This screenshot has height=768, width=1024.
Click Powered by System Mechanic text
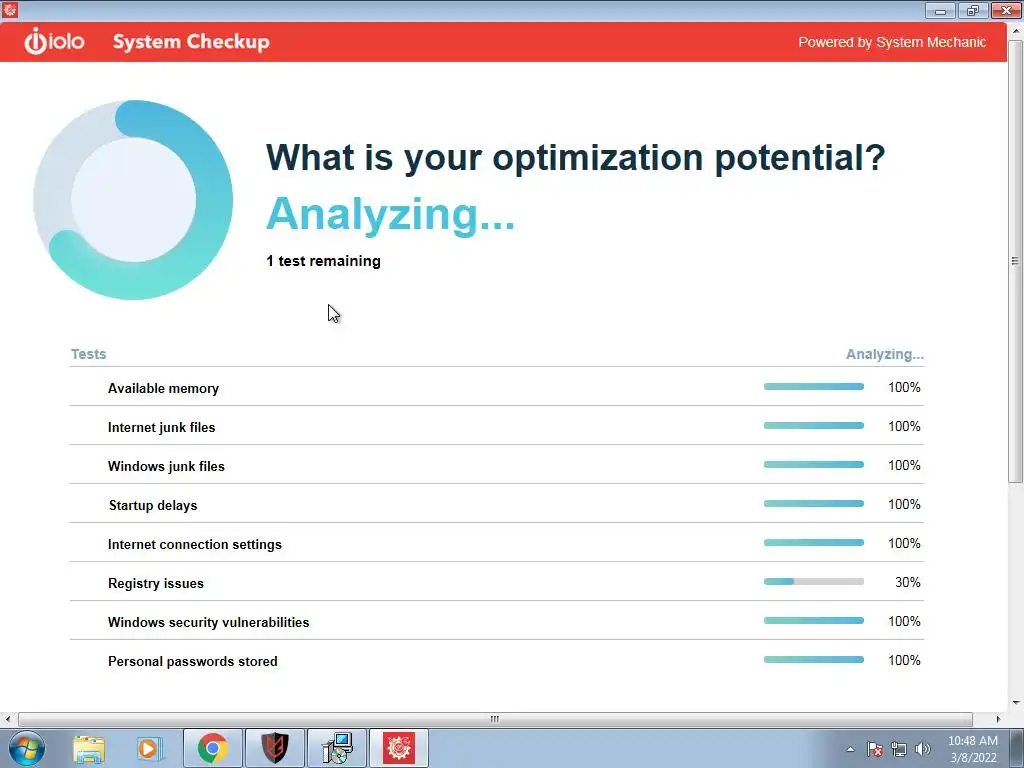pos(892,42)
